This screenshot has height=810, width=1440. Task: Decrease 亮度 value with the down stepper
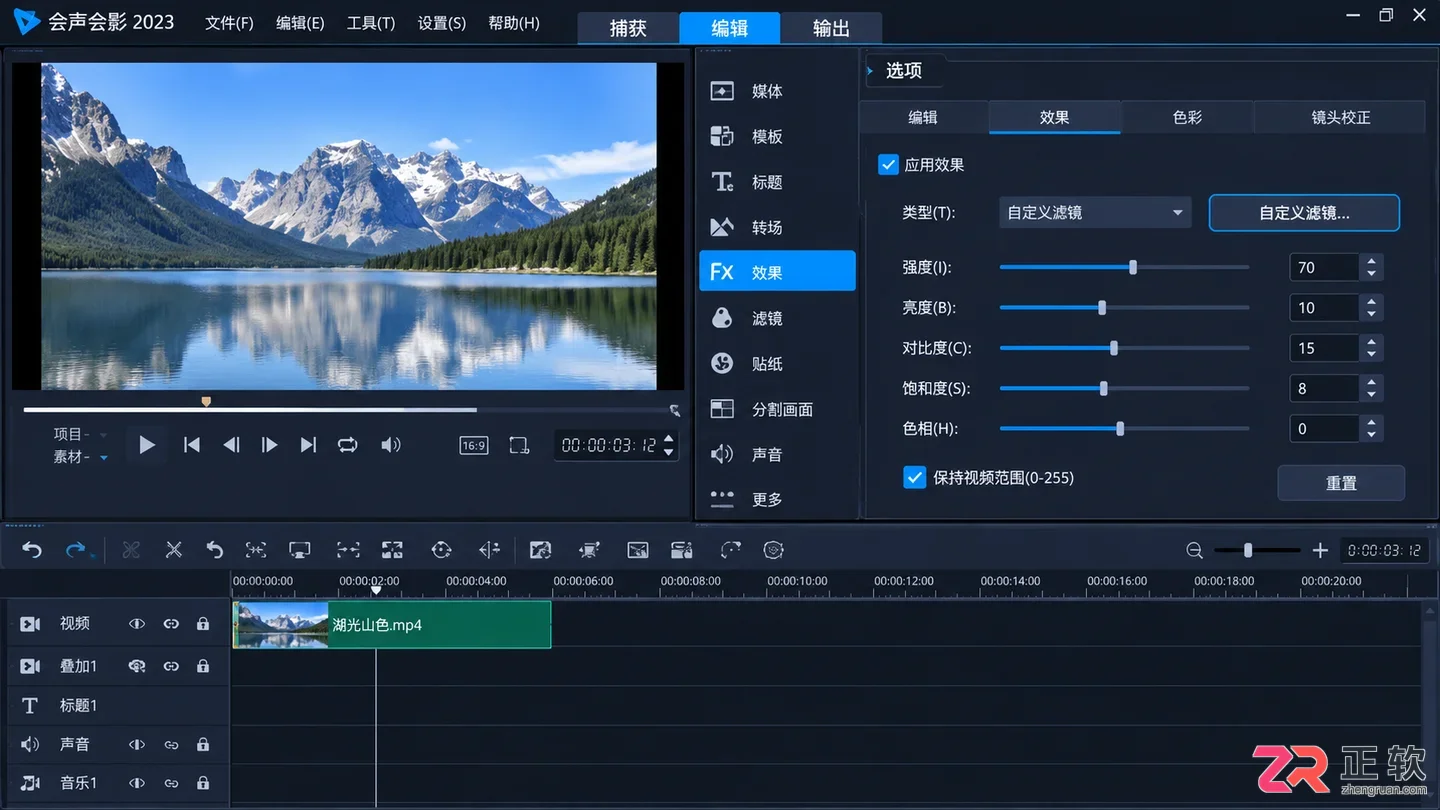[1372, 314]
